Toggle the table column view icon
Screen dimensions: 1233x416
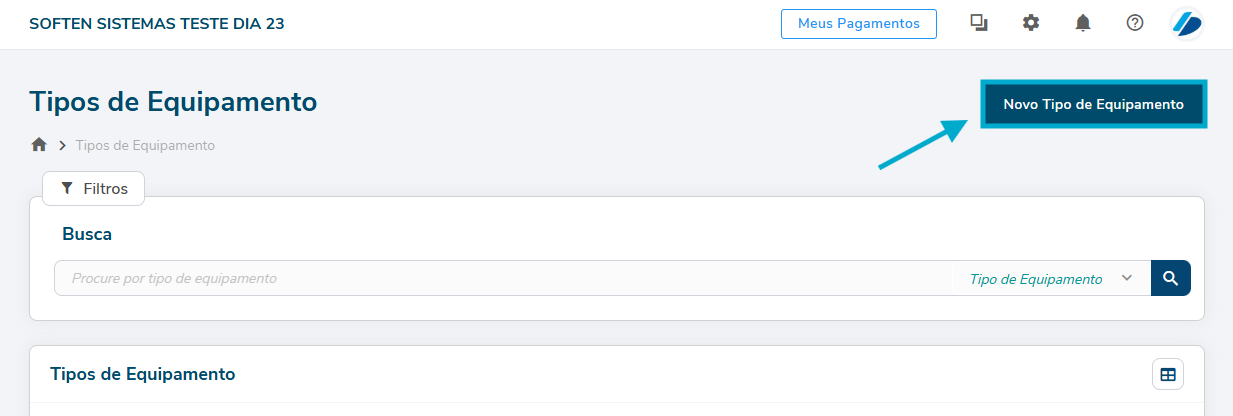(x=1168, y=374)
